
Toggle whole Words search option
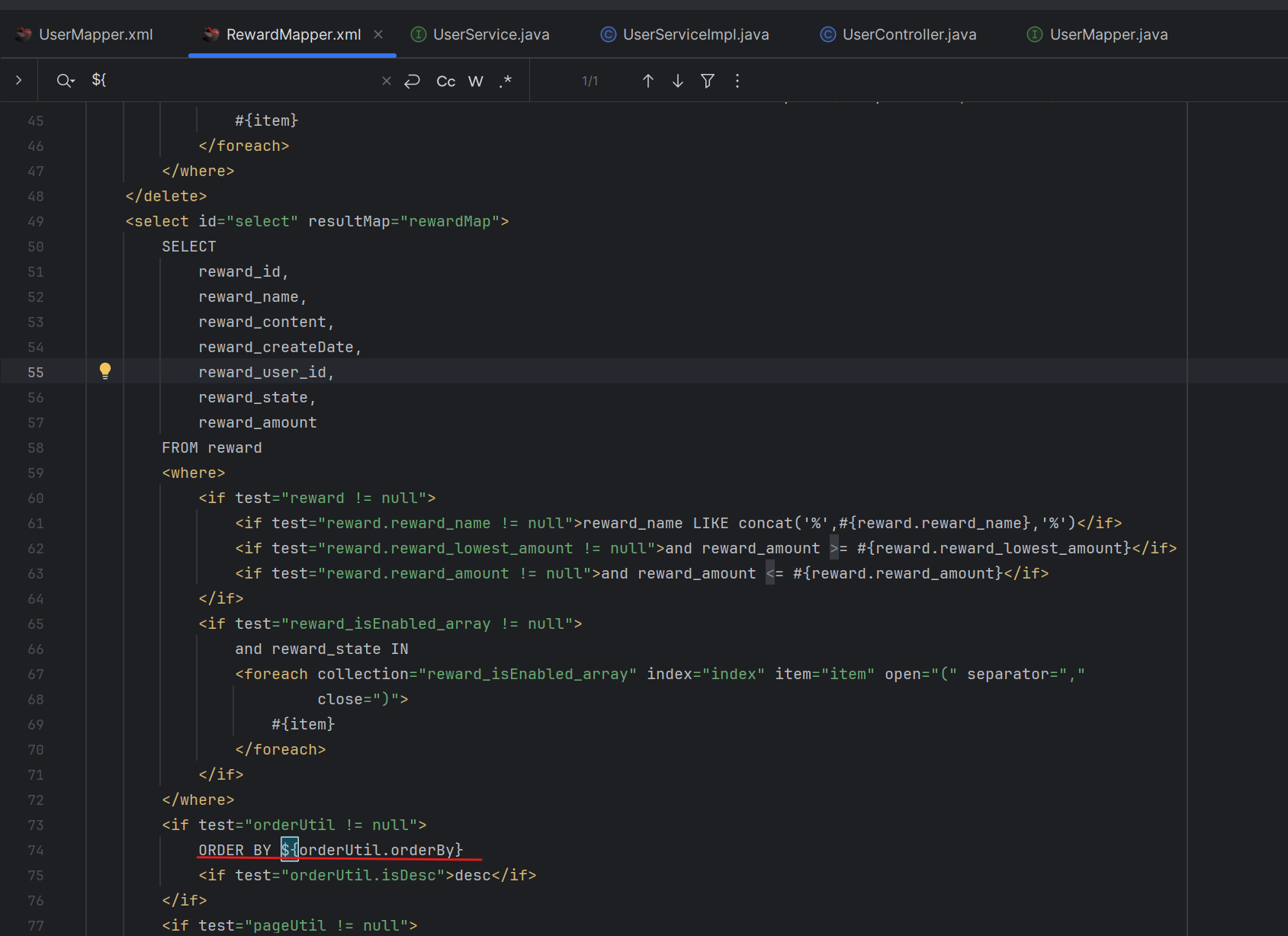coord(476,82)
